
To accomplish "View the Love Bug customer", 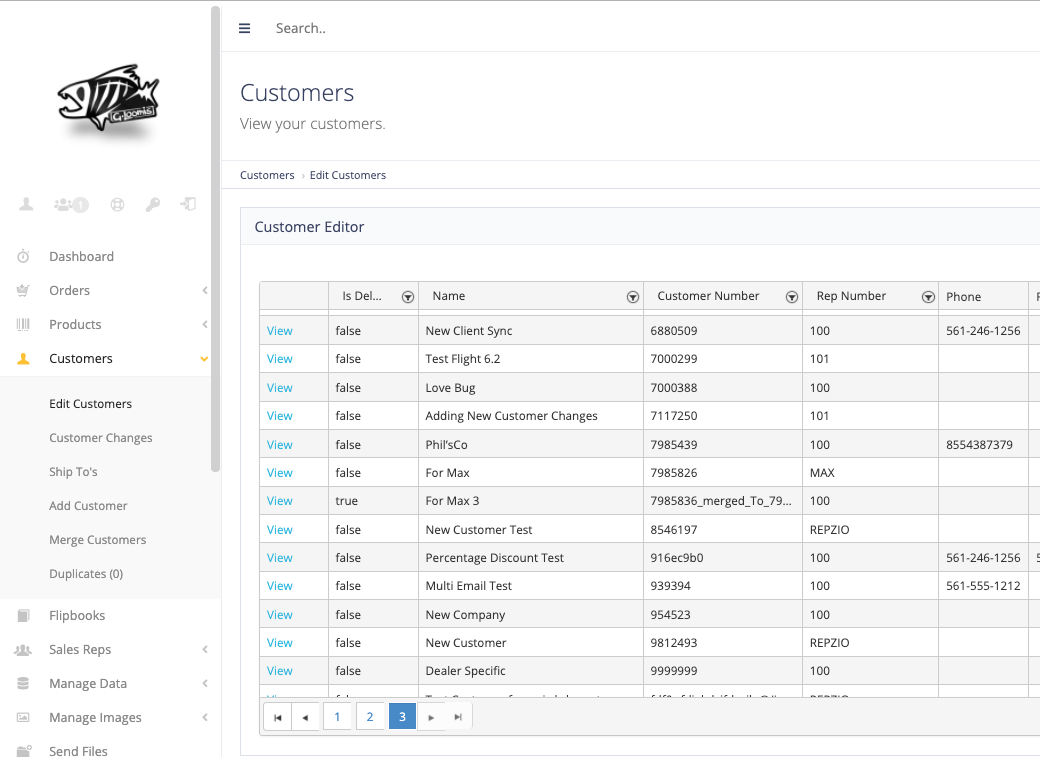I will (x=279, y=388).
